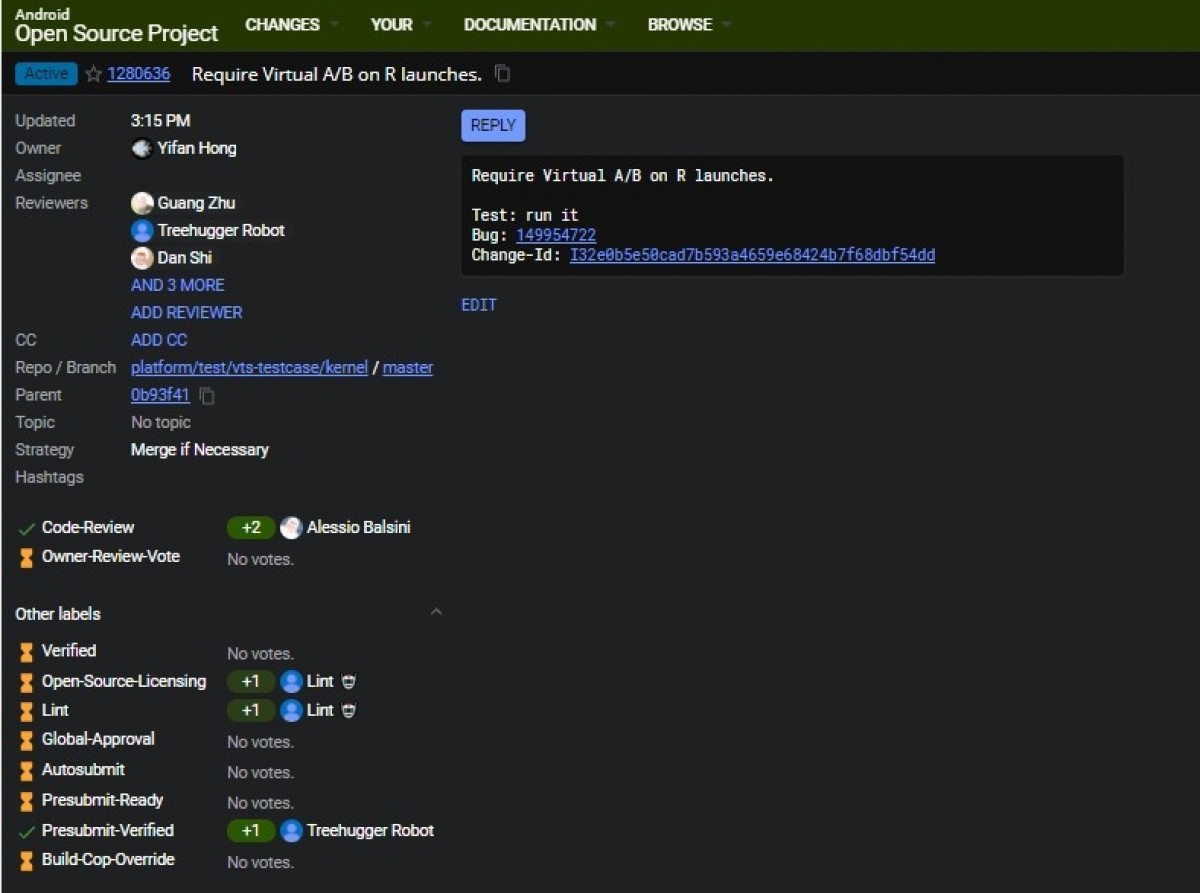Click Dan Shi's avatar
1200x893 pixels.
coord(142,258)
